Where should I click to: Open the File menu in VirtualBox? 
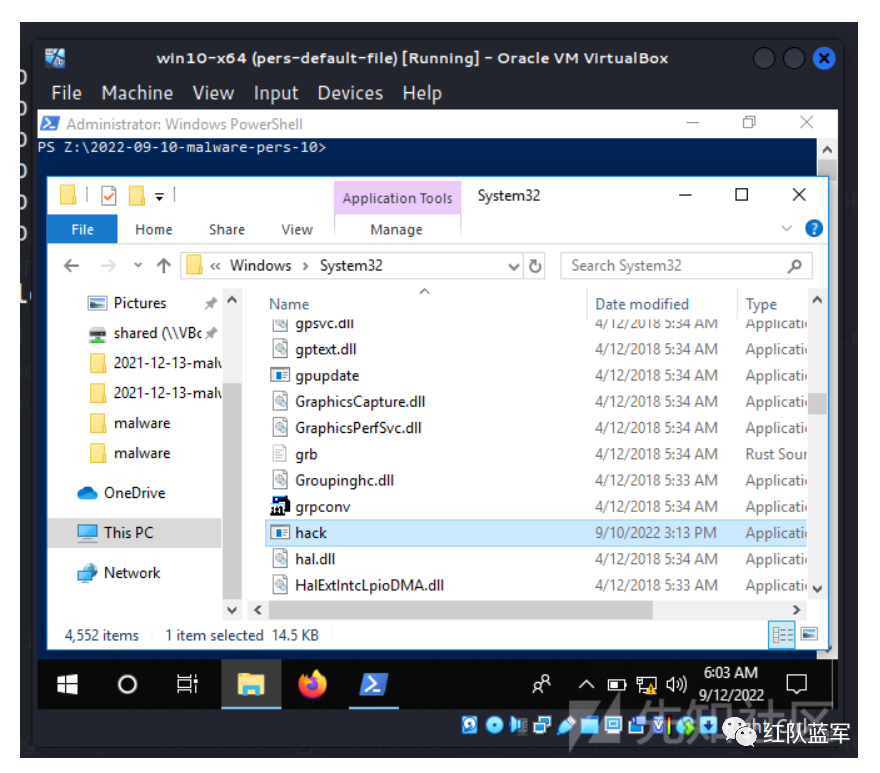(66, 93)
